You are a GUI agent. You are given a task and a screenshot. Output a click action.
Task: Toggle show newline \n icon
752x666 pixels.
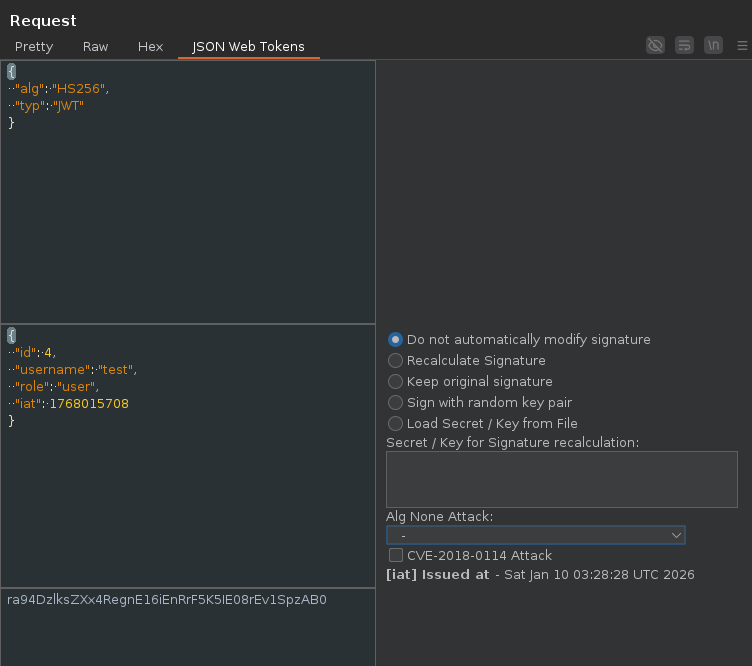[713, 46]
